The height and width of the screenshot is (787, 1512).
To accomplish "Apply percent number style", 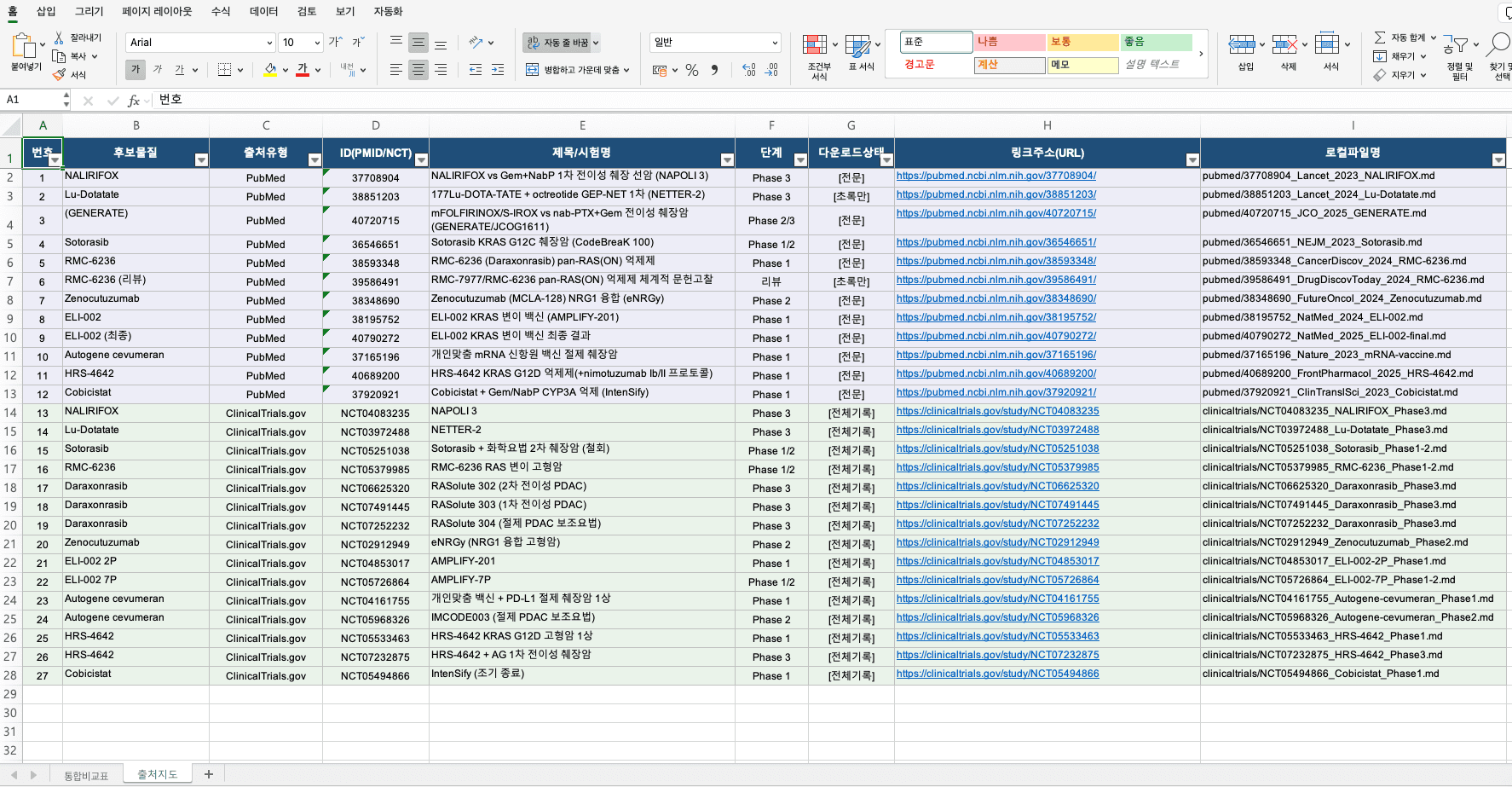I will point(692,70).
